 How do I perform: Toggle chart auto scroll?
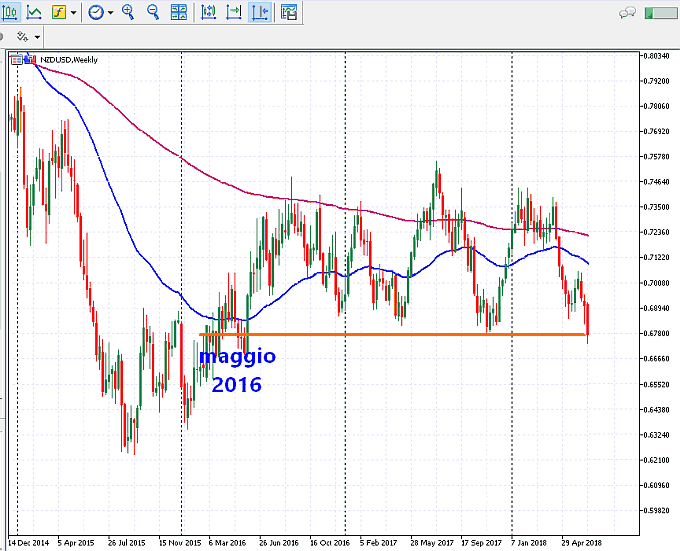209,13
